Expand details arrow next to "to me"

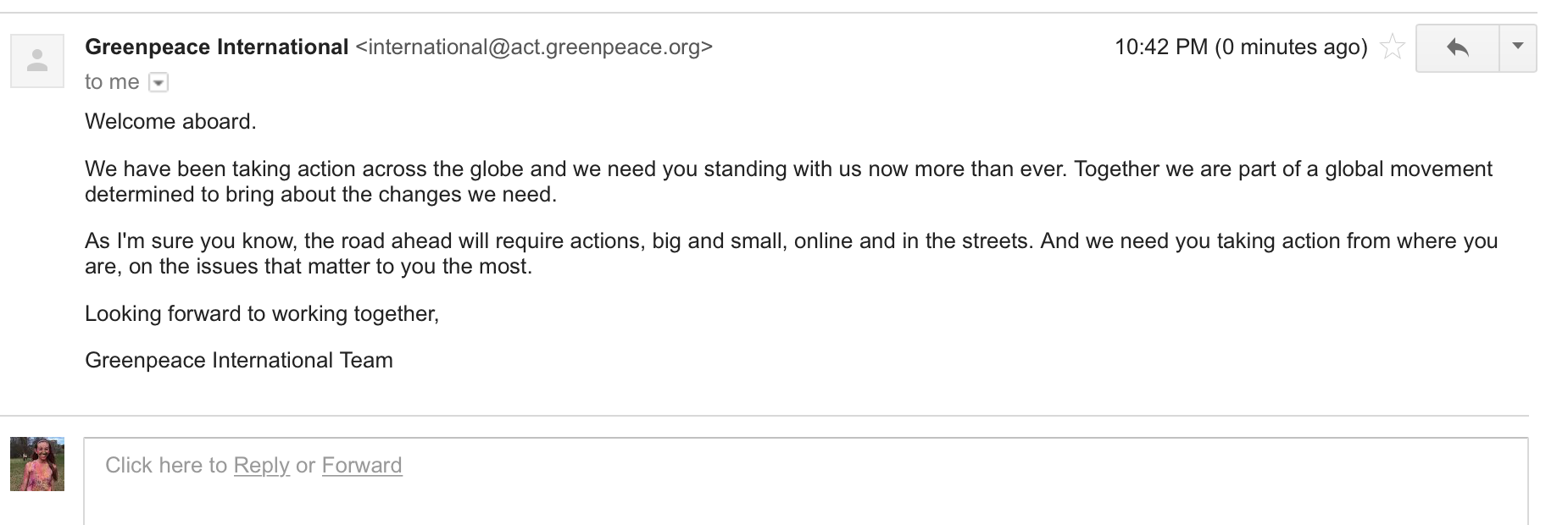click(158, 82)
